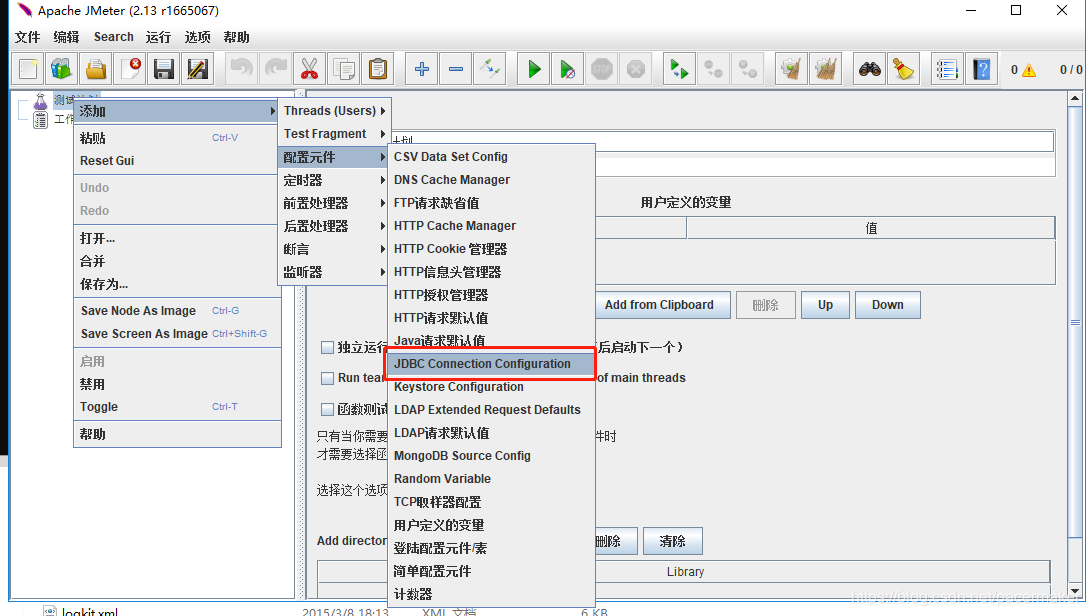
Task: Open the Templates toolbar icon
Action: point(61,69)
